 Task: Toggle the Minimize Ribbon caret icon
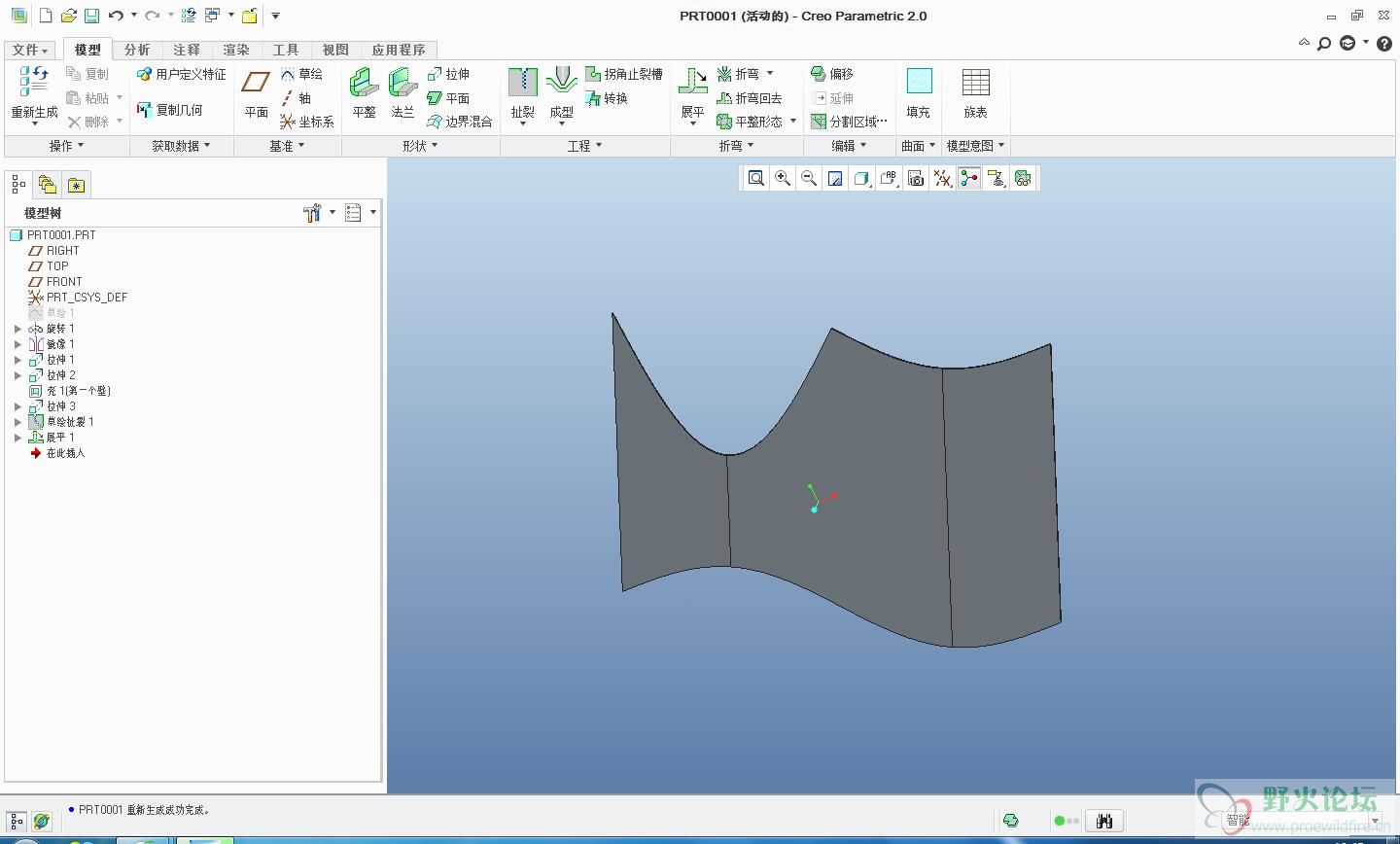pos(1304,43)
